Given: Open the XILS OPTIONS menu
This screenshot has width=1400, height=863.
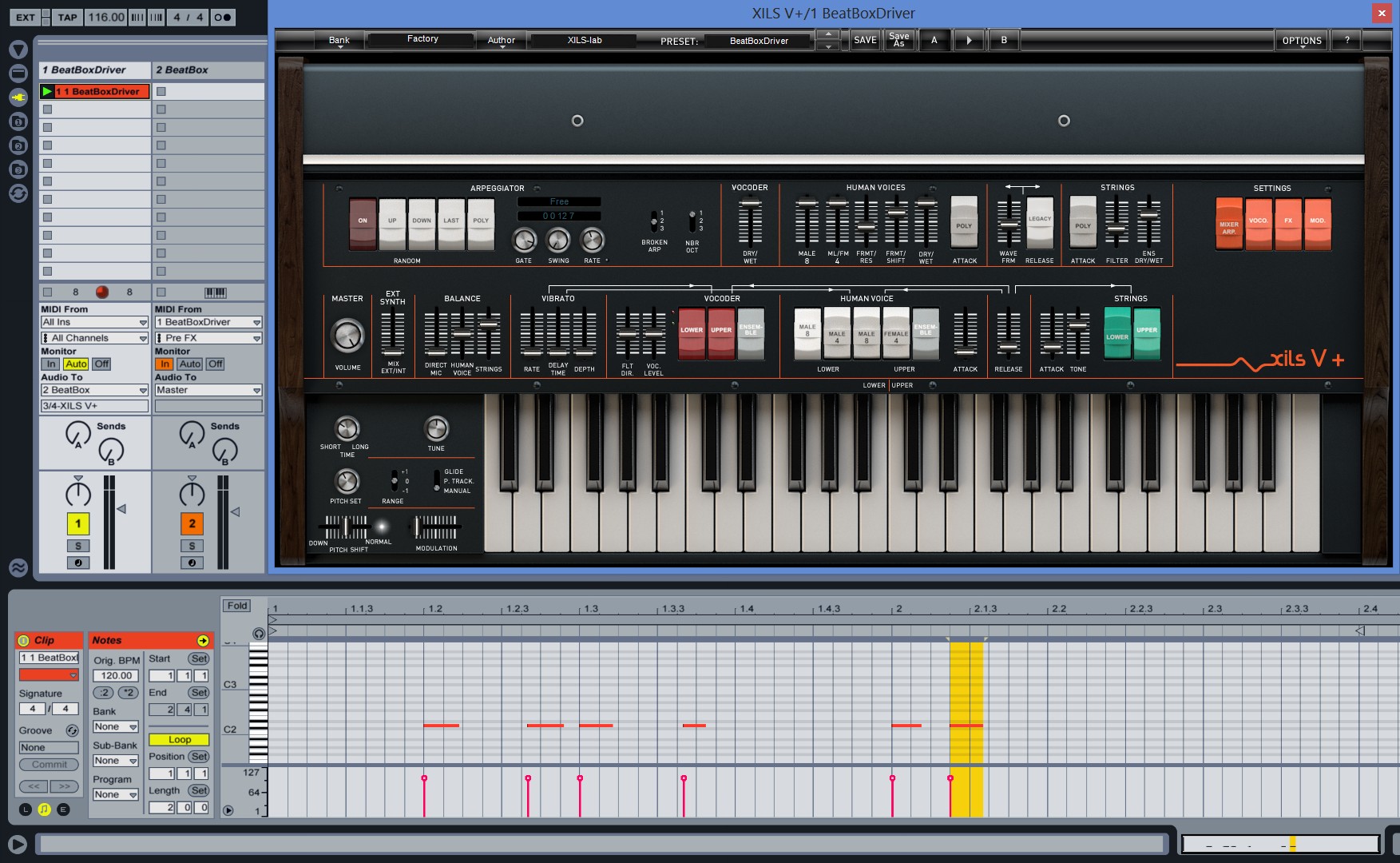Looking at the screenshot, I should click(1302, 40).
